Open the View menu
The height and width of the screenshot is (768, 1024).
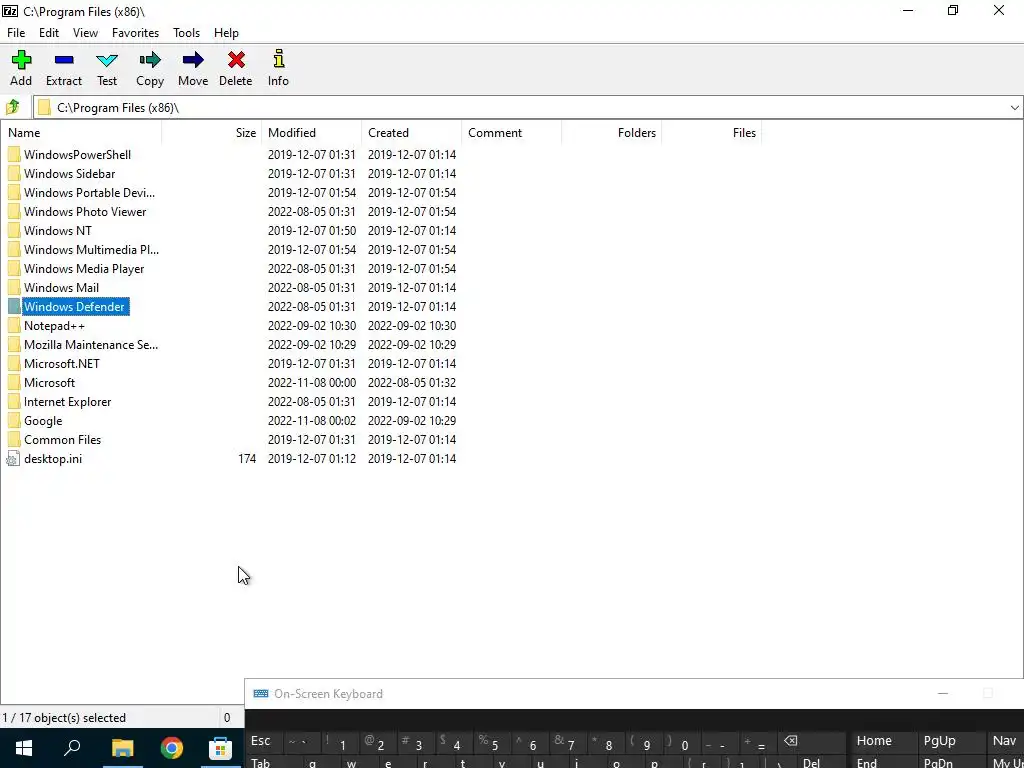85,33
